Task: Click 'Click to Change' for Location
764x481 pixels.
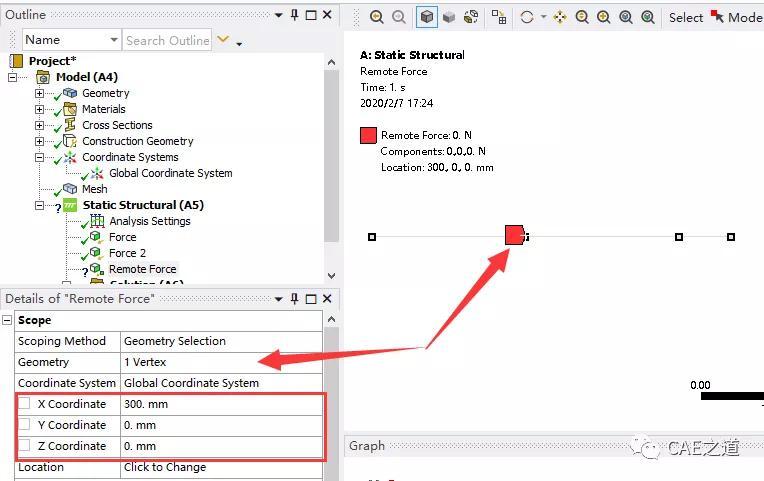Action: coord(221,467)
